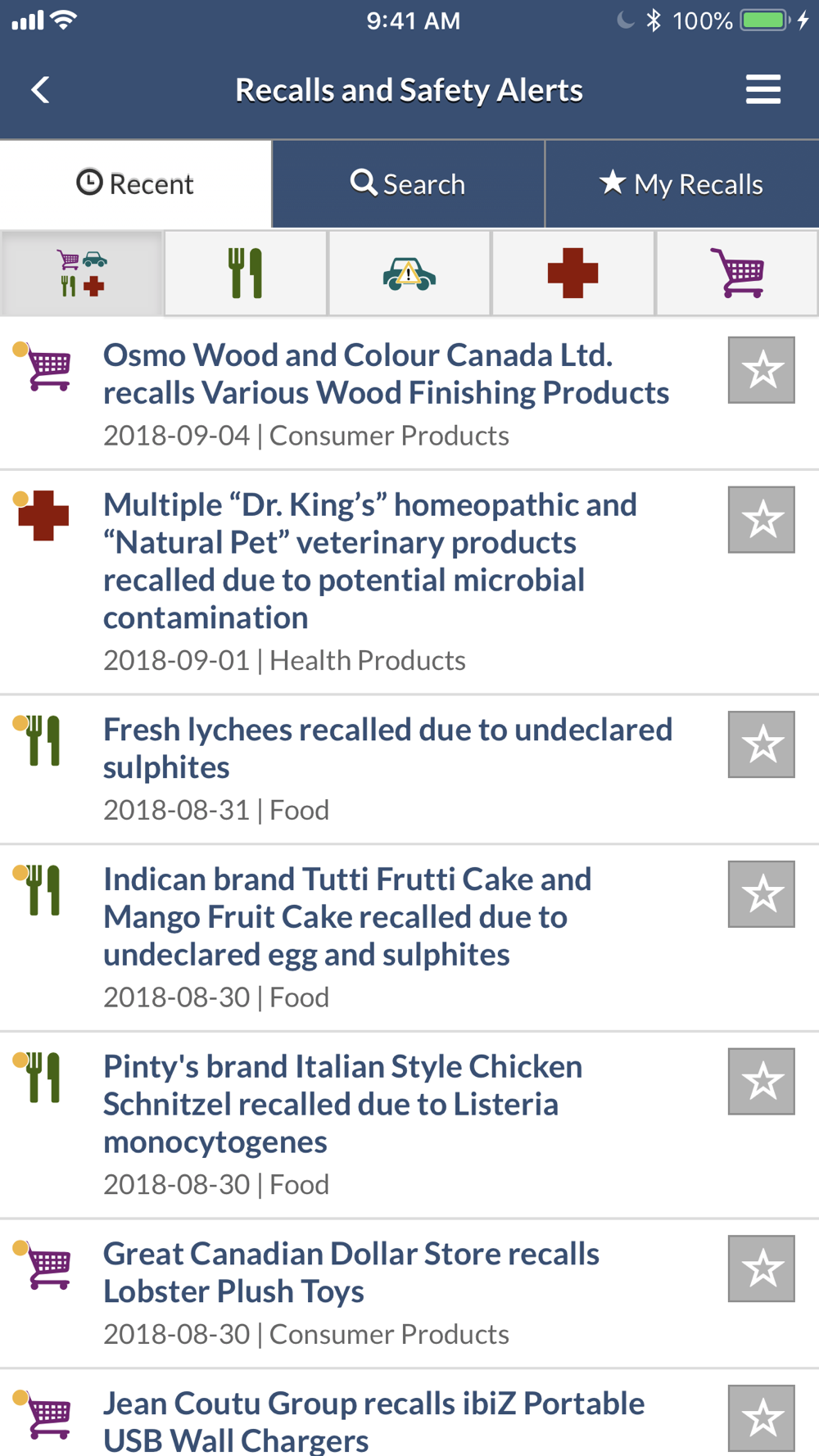The height and width of the screenshot is (1456, 819).
Task: Select the all categories filter icon
Action: click(x=82, y=273)
